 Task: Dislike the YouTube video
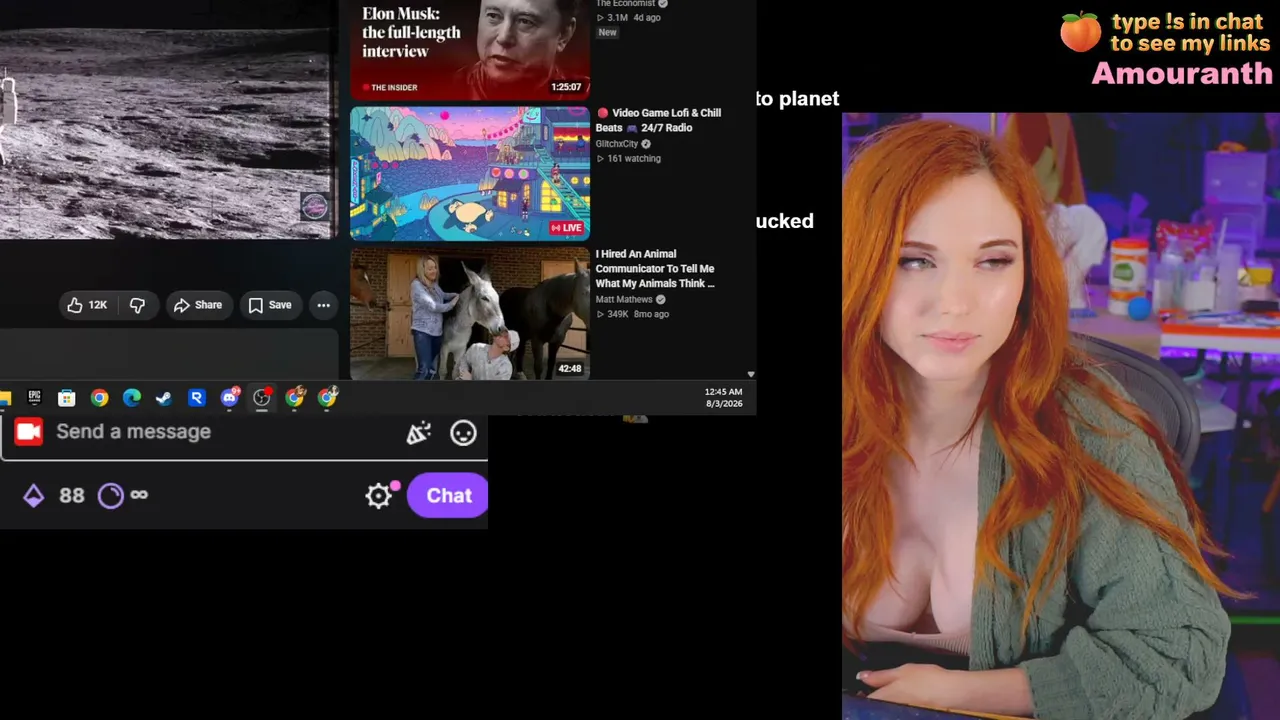[137, 305]
